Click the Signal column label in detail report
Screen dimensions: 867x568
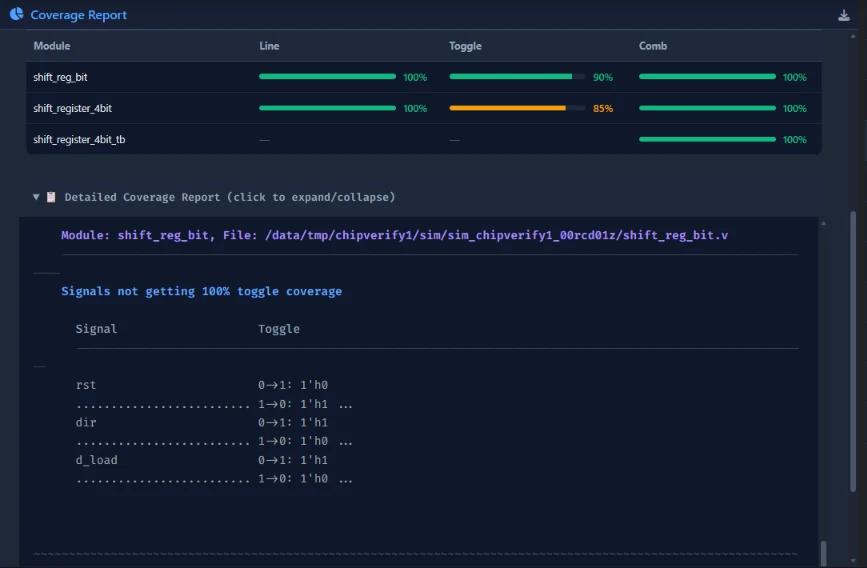[x=96, y=329]
